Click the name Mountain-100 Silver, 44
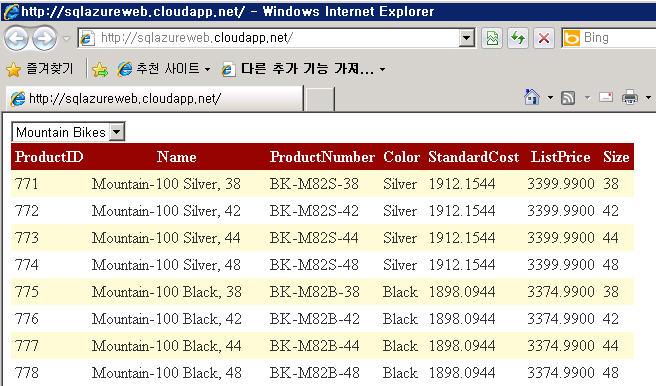Viewport: 656px width, 386px height. (x=166, y=238)
